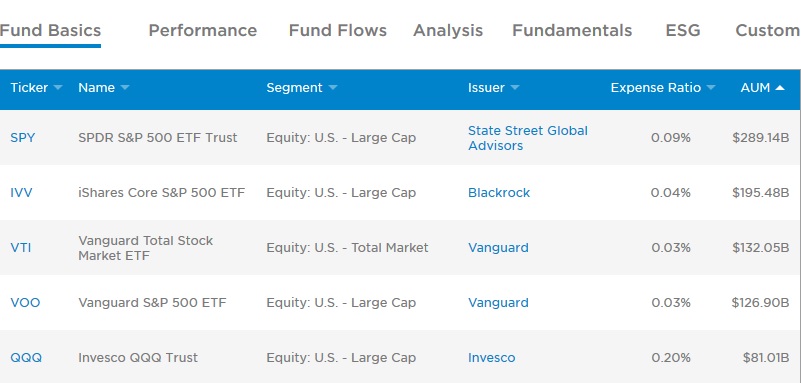Follow the VTI ticker link
801x383 pixels.
[20, 248]
